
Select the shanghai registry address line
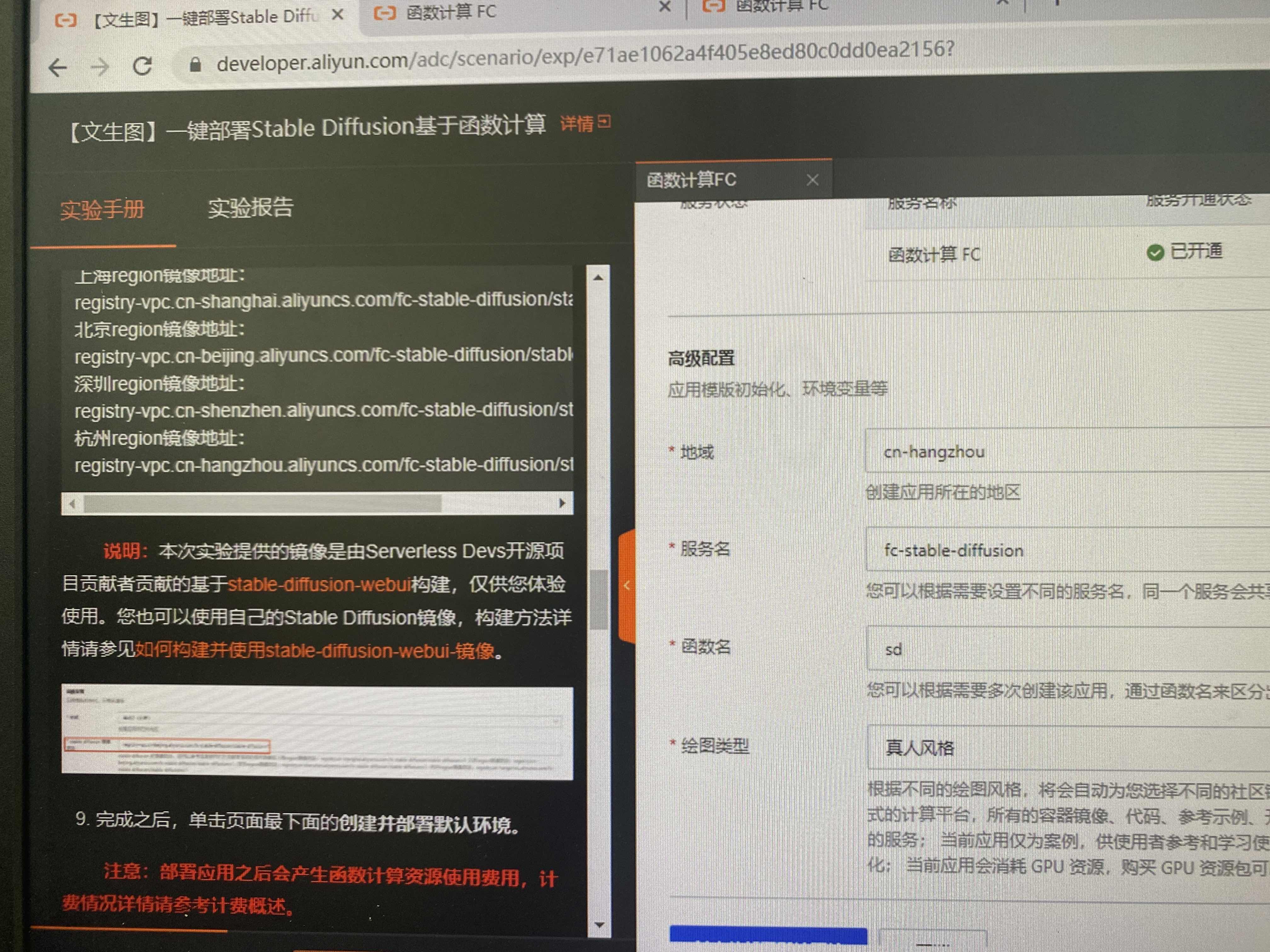coord(324,301)
